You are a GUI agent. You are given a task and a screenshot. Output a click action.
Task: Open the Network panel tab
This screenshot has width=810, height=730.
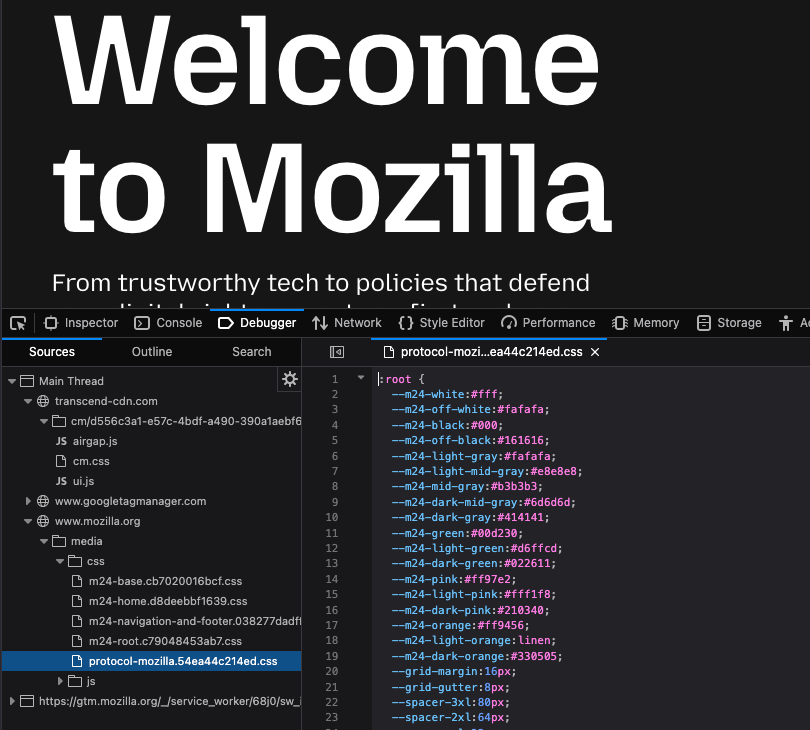click(347, 323)
